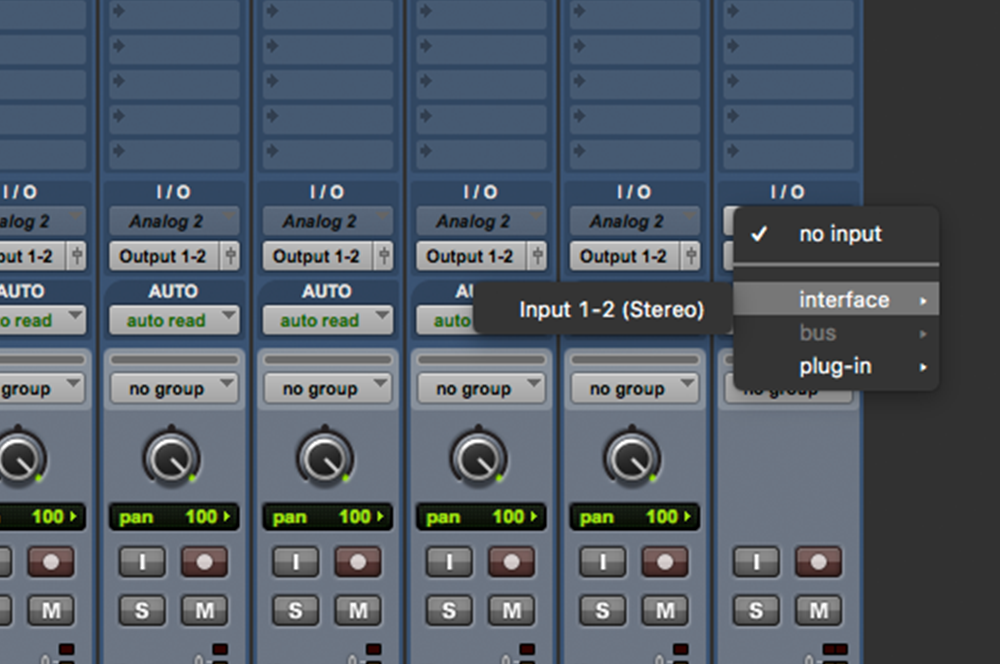This screenshot has width=1000, height=664.
Task: Mute the second full channel strip
Action: point(358,610)
